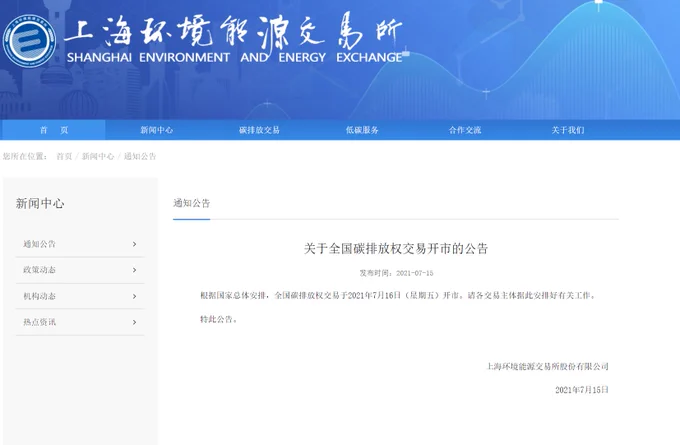Open the 新闻中心 navigation menu
The width and height of the screenshot is (680, 445).
point(157,130)
